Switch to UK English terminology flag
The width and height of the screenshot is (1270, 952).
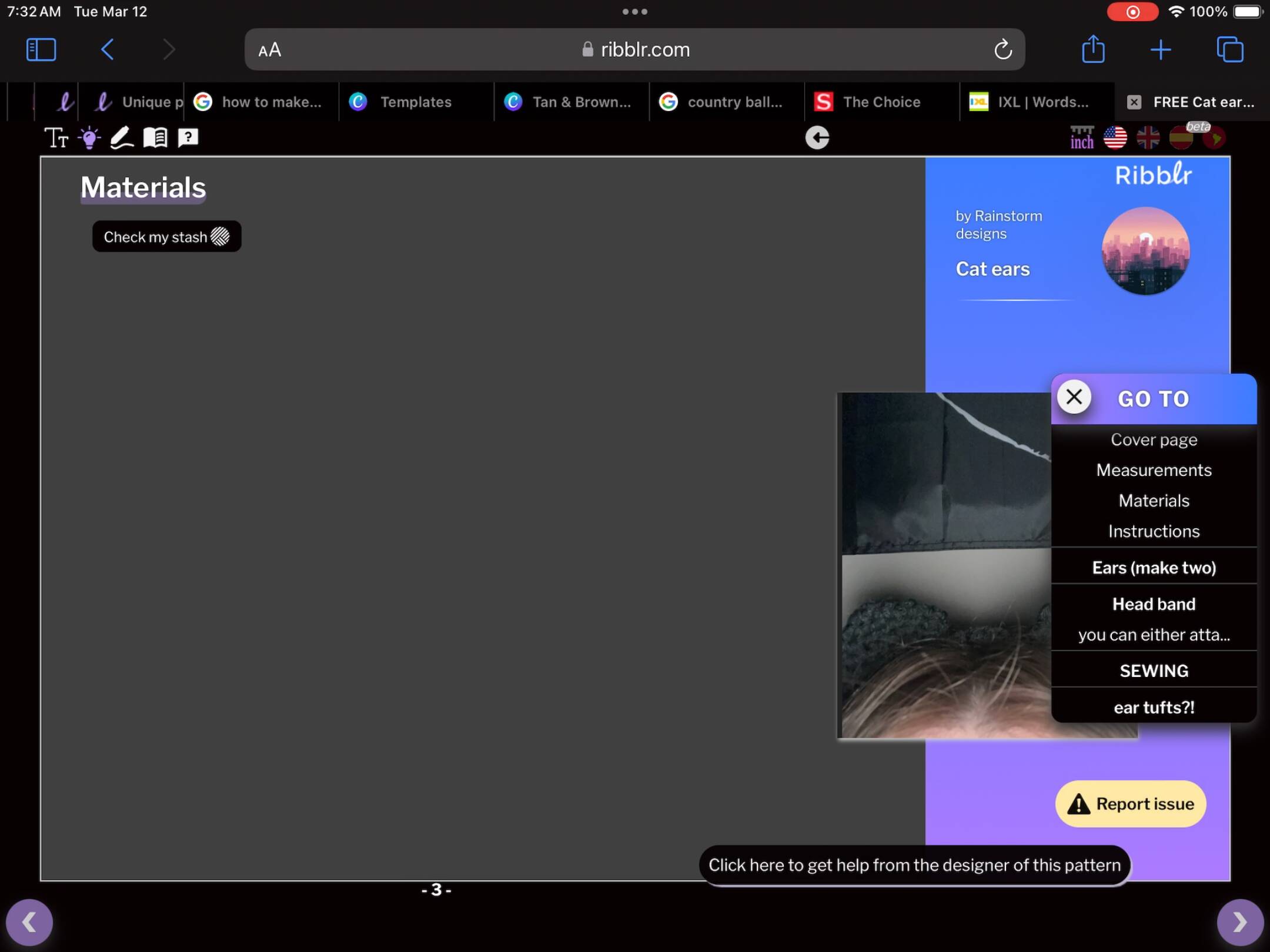coord(1148,138)
